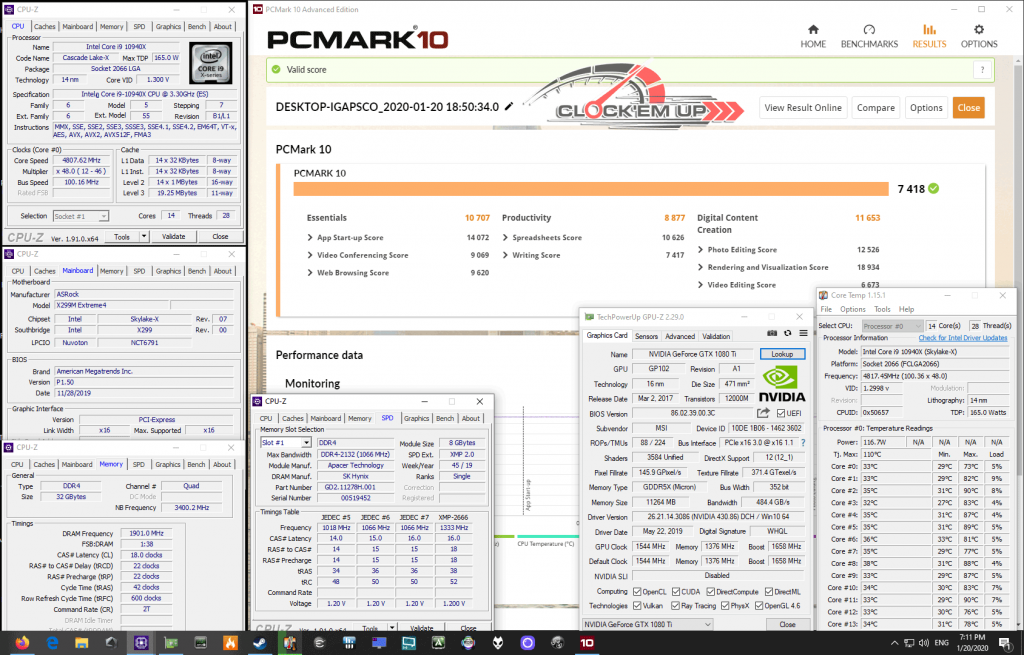This screenshot has height=655, width=1024.
Task: Toggle the UEFI checkbox
Action: tap(781, 413)
